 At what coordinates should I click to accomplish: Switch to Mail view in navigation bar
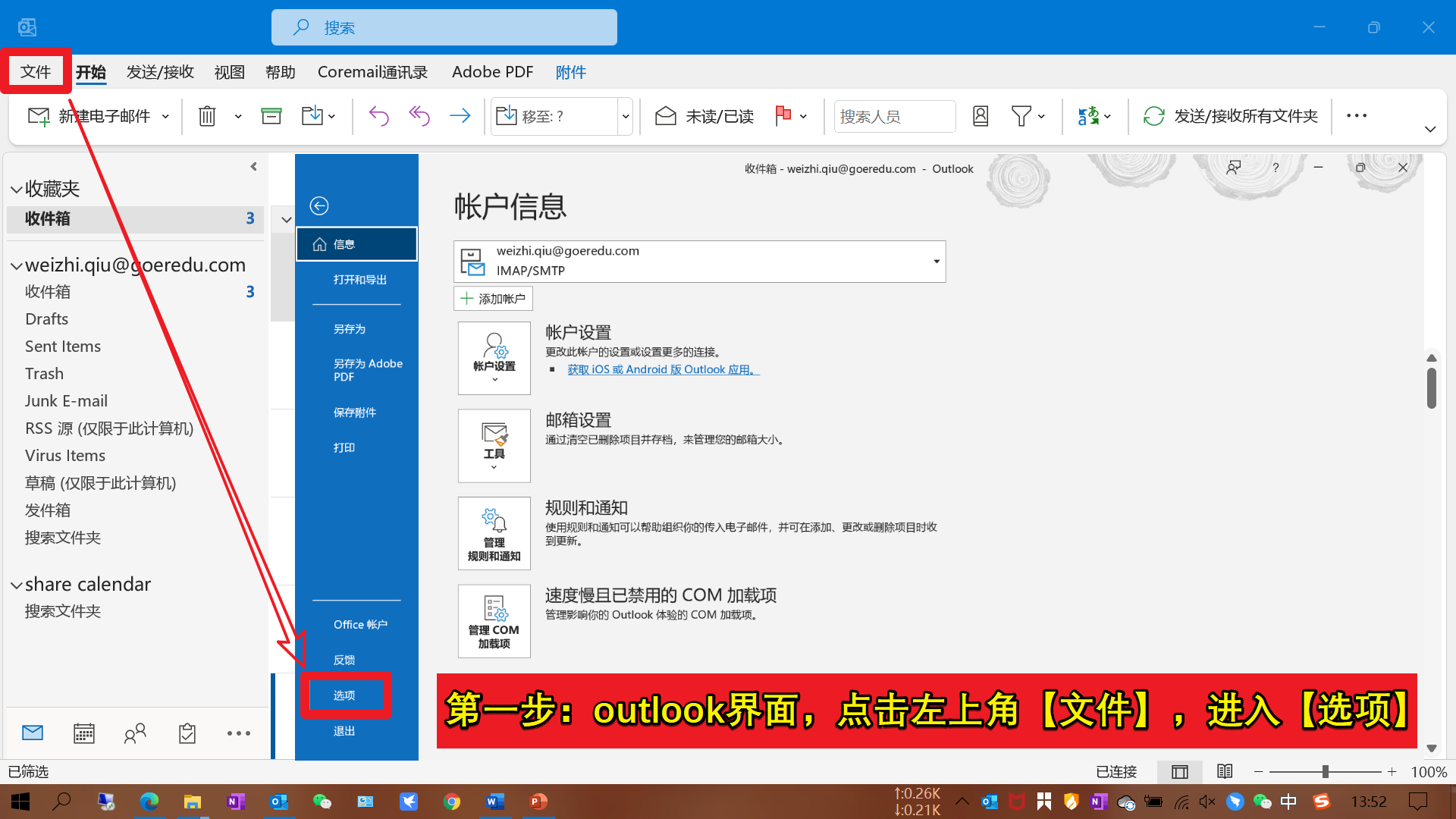point(33,733)
